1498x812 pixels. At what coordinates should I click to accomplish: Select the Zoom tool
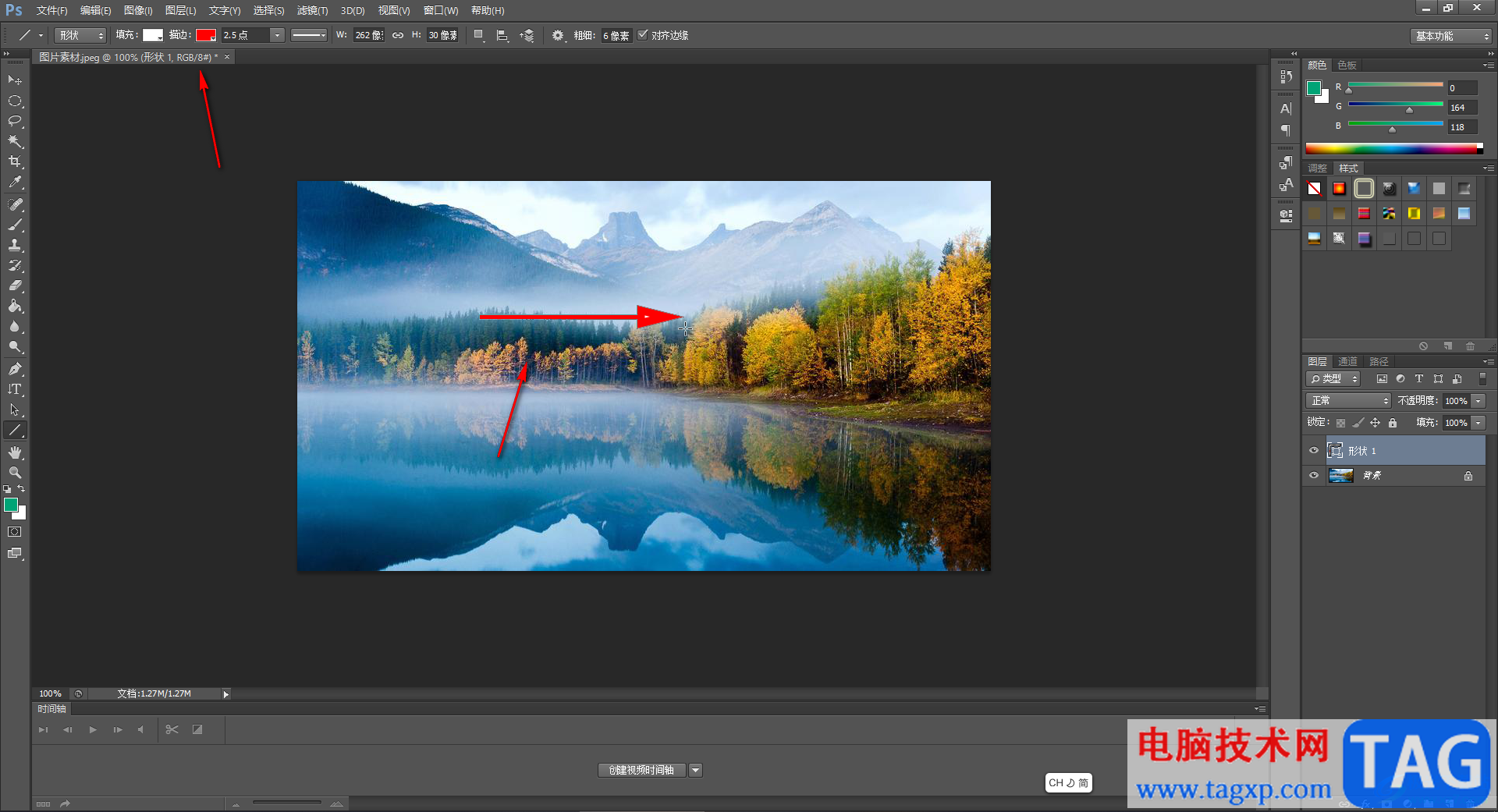point(15,473)
